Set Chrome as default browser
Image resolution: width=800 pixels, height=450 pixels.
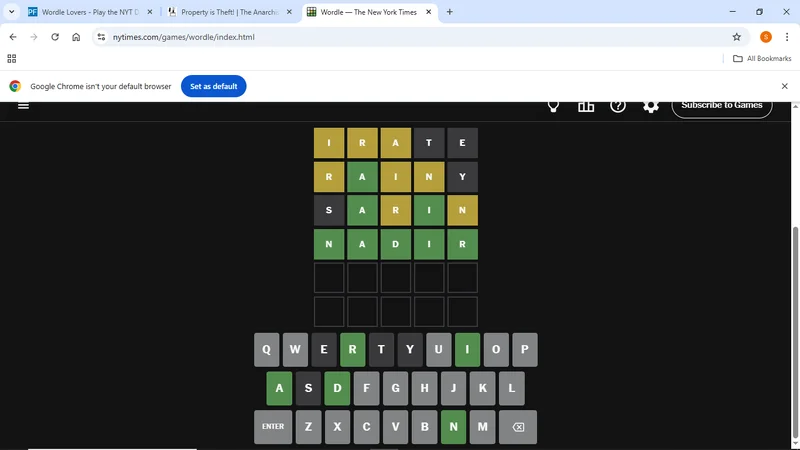(213, 86)
